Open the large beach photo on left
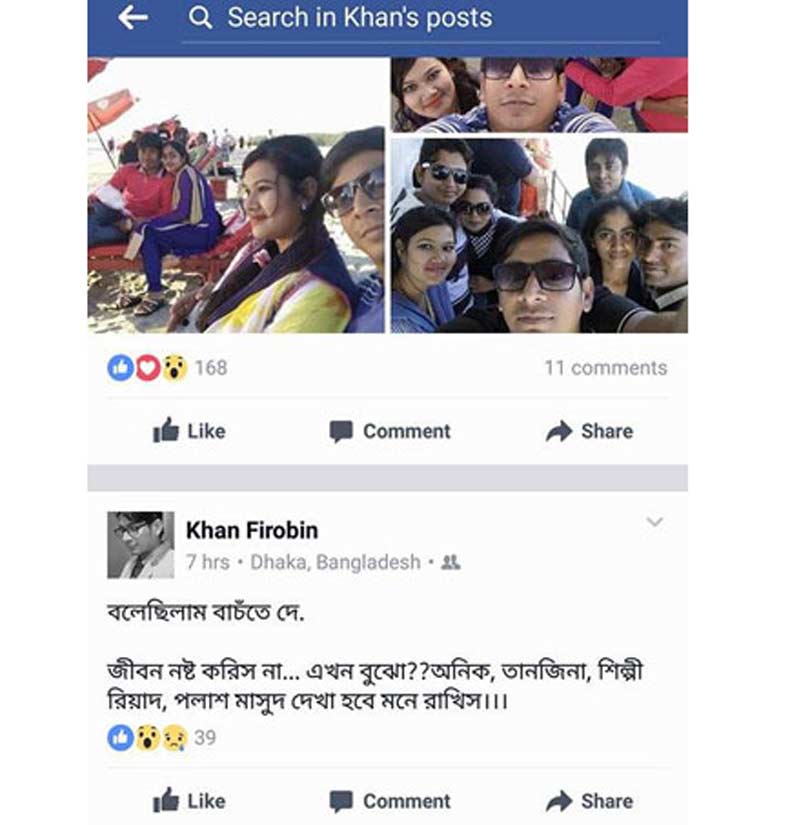The image size is (790, 825). click(x=236, y=195)
